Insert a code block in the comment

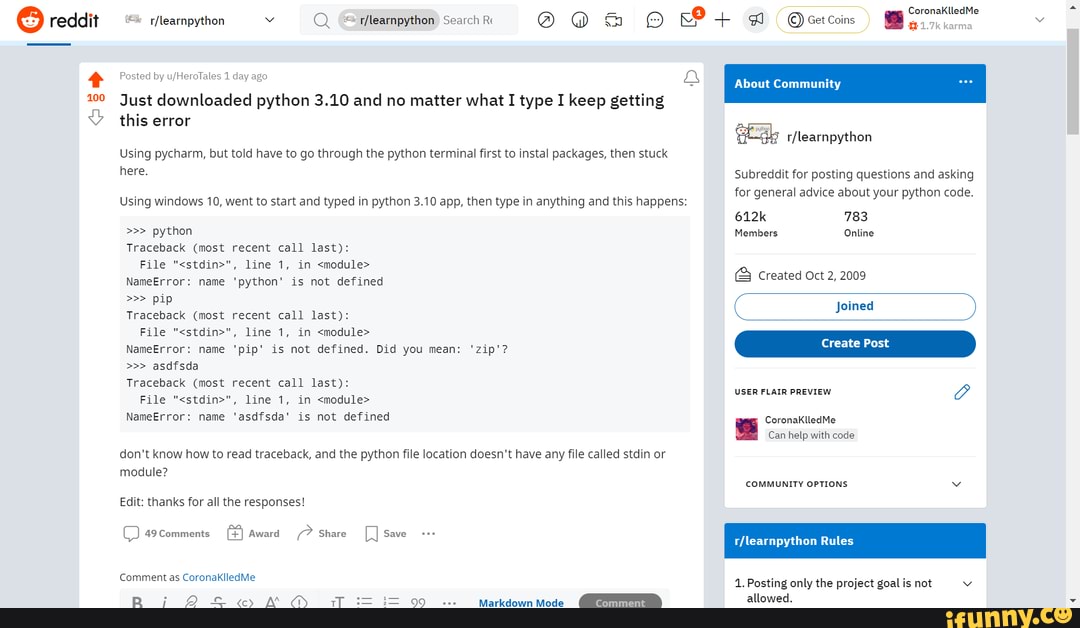246,601
